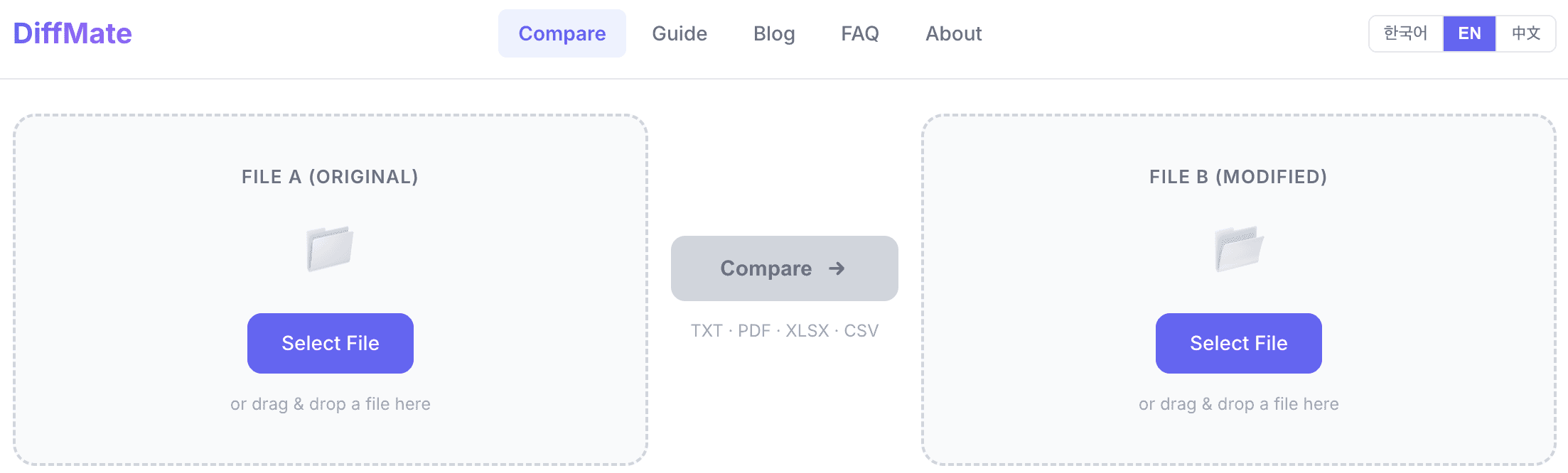Viewport: 1568px width, 473px height.
Task: Click the File A folder icon
Action: (330, 250)
